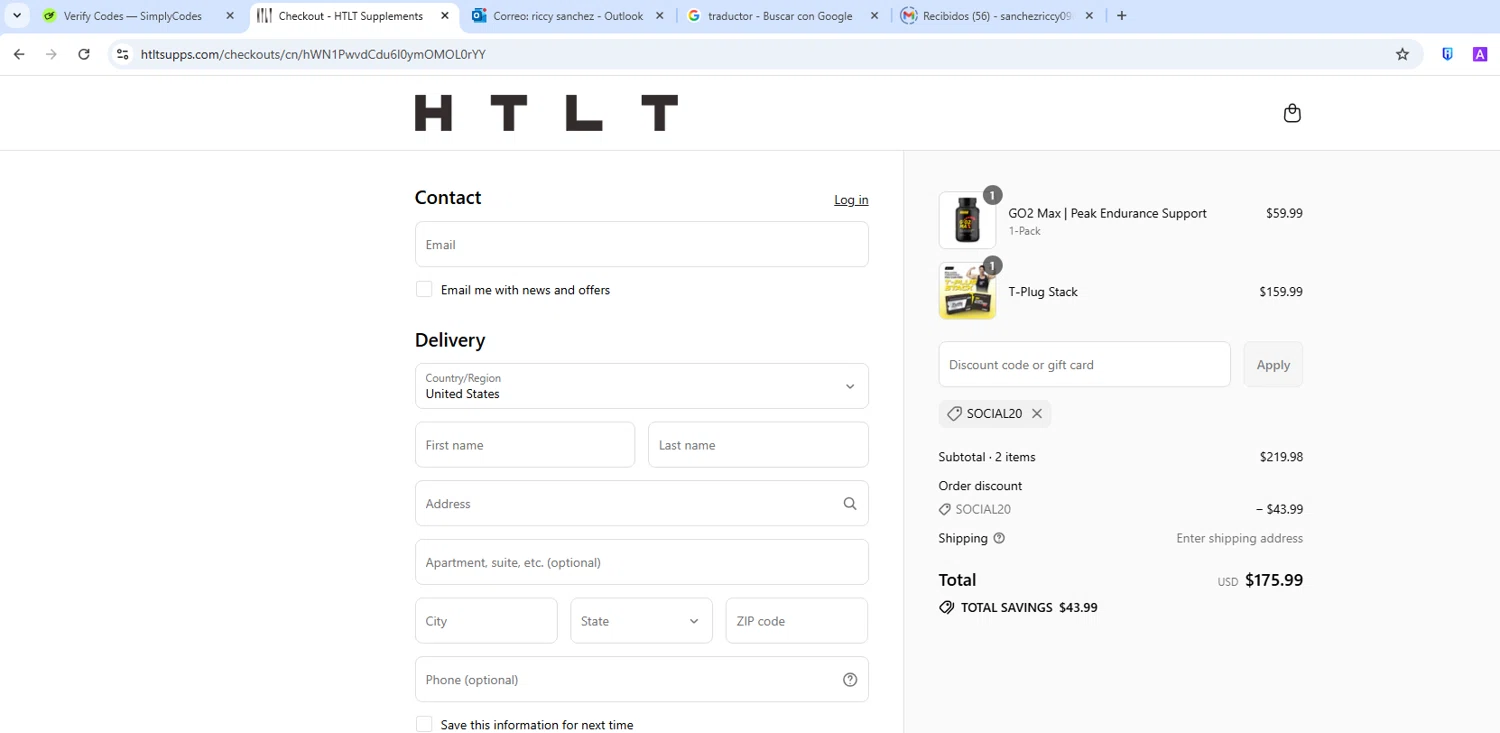Click the GO2 Max | Peak Endurance Support text
The width and height of the screenshot is (1500, 733).
point(1107,213)
